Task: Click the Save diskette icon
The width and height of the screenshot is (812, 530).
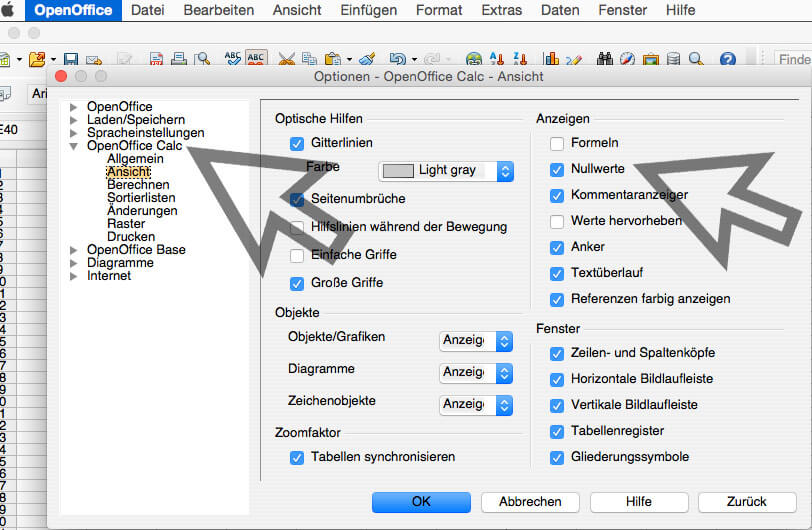Action: coord(70,59)
